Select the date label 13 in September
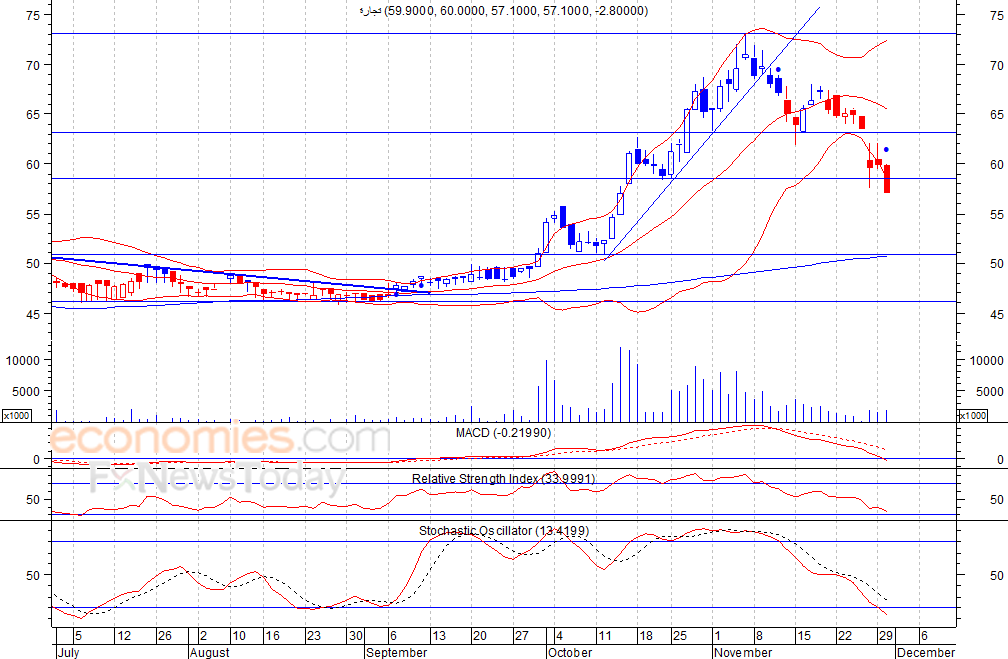 coord(438,636)
